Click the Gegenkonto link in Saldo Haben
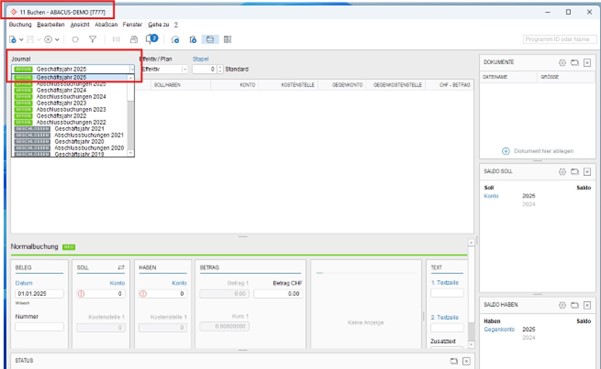The height and width of the screenshot is (369, 601). [499, 330]
